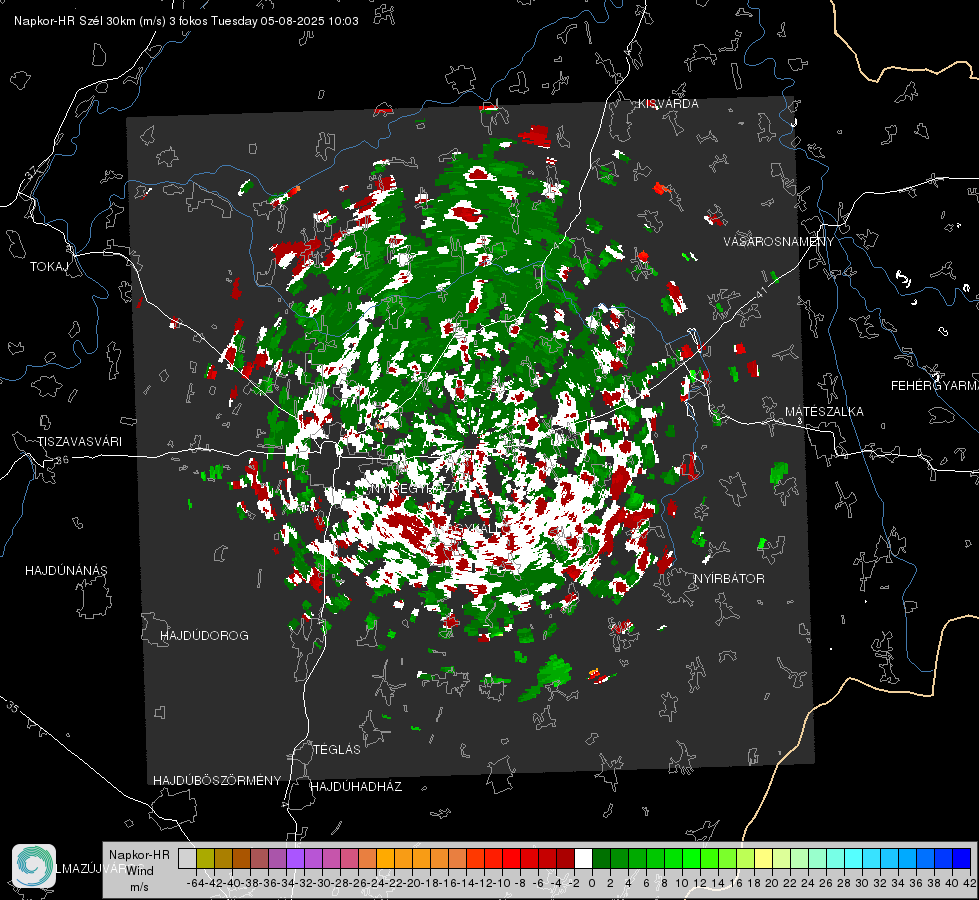The width and height of the screenshot is (979, 900).
Task: Click 'Napkor-HR' legend title
Action: point(139,855)
